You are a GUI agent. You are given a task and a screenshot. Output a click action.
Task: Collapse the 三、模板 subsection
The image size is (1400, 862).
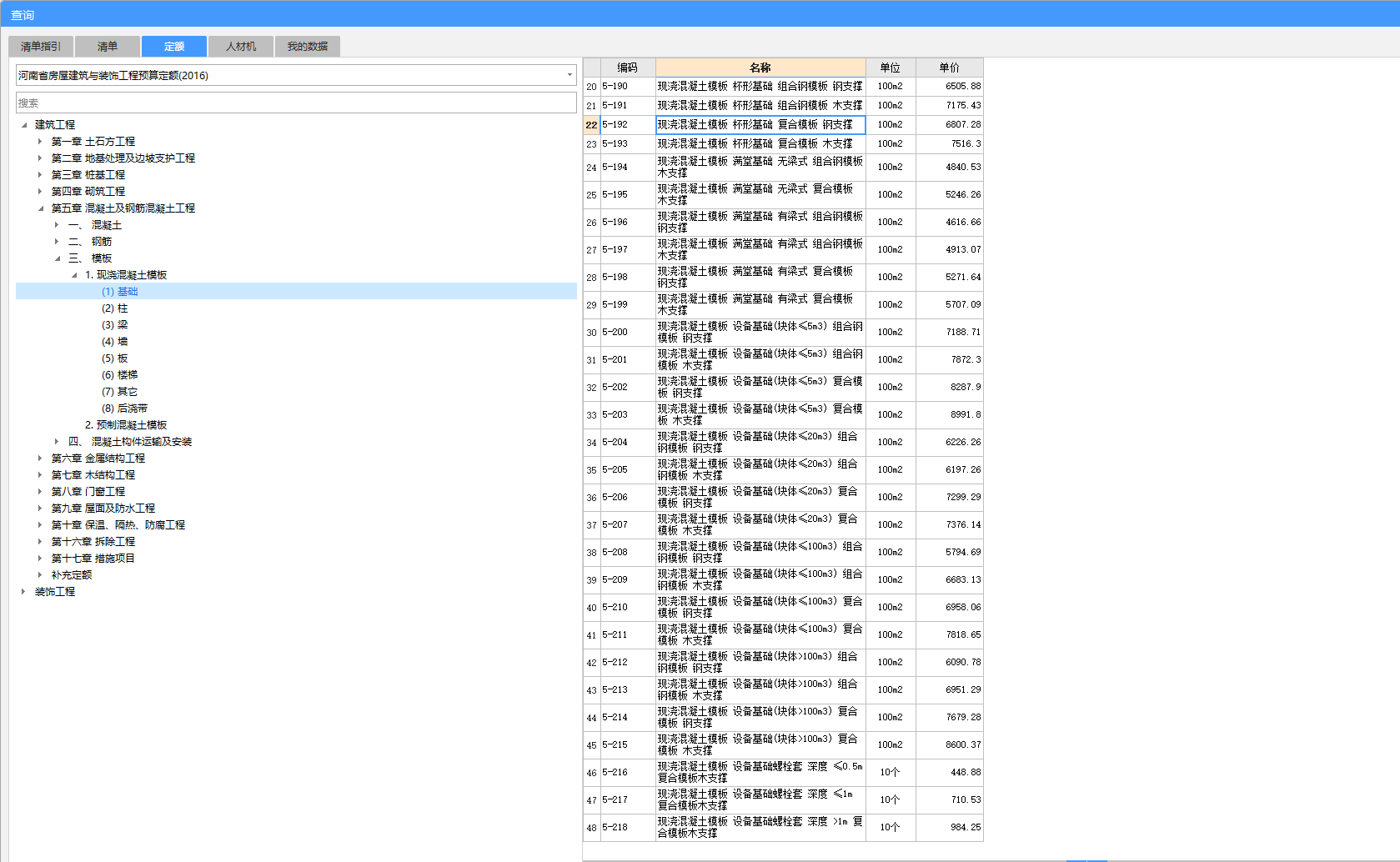click(x=57, y=258)
